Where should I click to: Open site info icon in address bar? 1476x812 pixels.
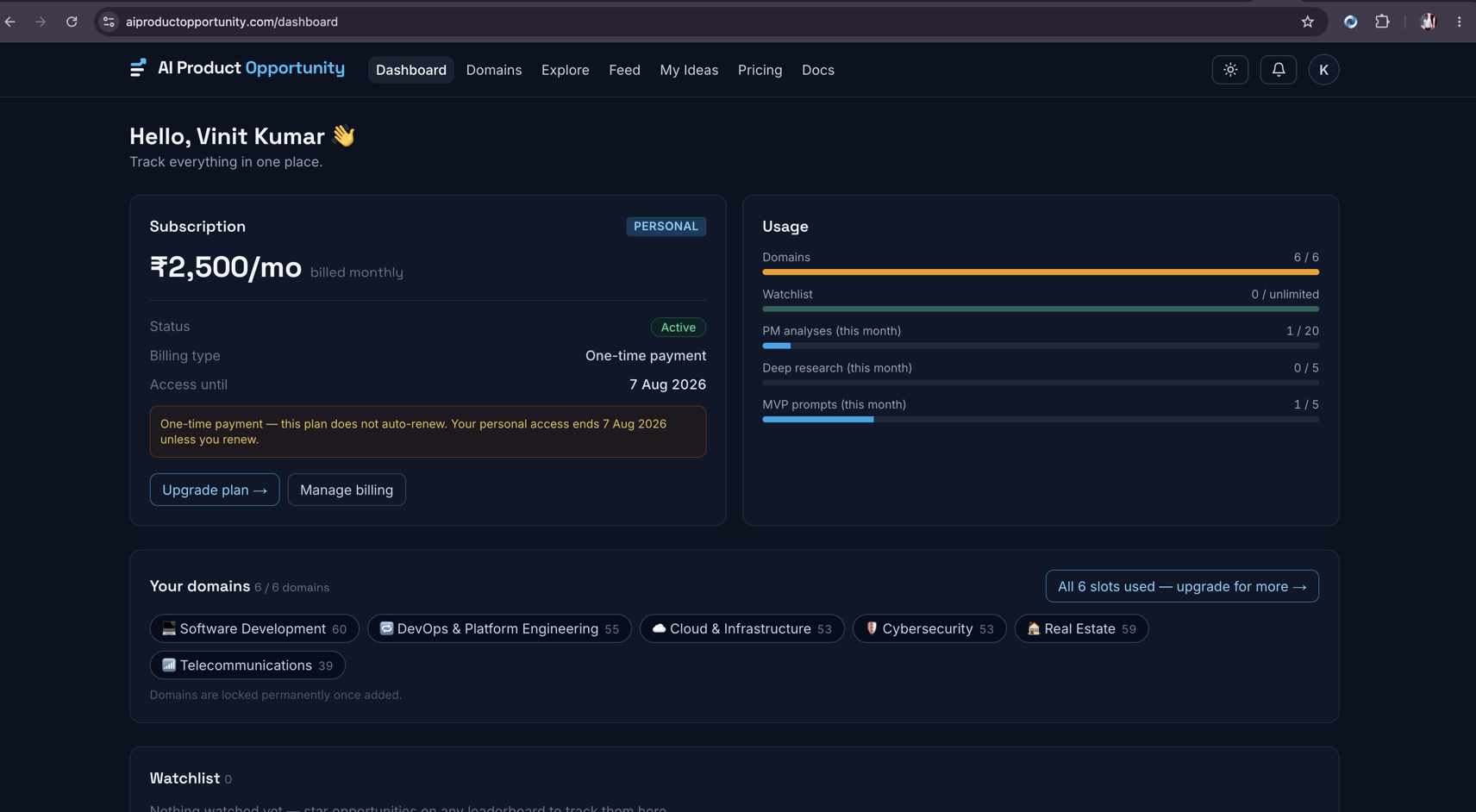click(x=109, y=22)
